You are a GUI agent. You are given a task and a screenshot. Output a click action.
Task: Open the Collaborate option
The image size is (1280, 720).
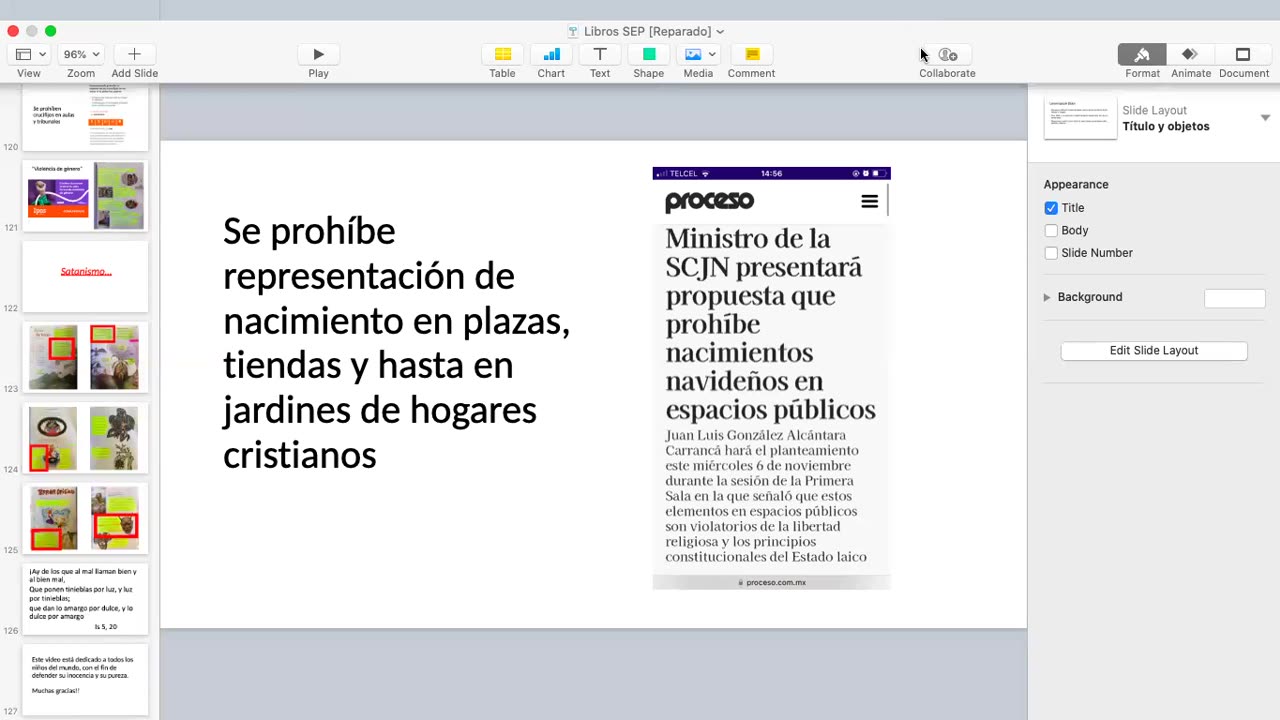[x=947, y=55]
